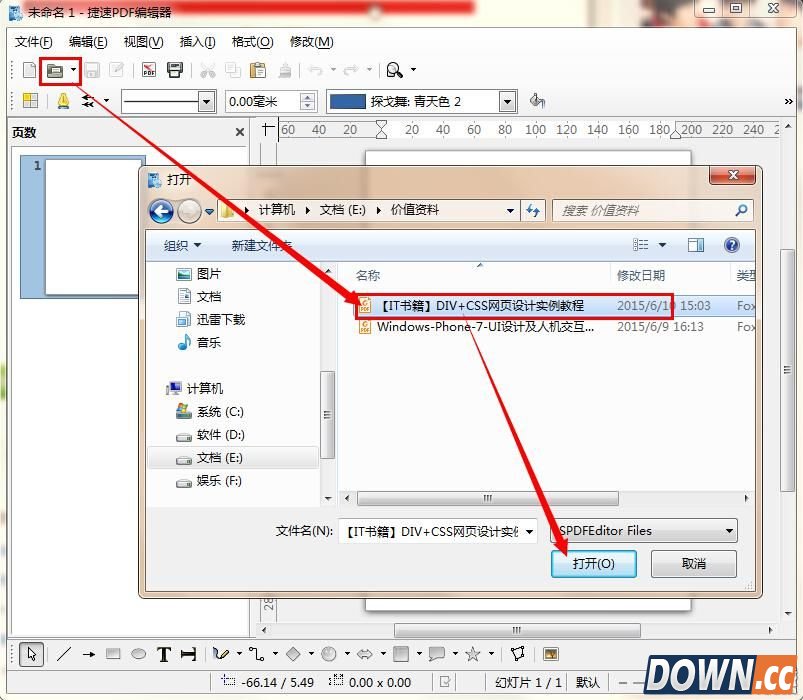Click the dialog's back navigation arrow
Viewport: 803px width, 700px height.
(x=161, y=211)
